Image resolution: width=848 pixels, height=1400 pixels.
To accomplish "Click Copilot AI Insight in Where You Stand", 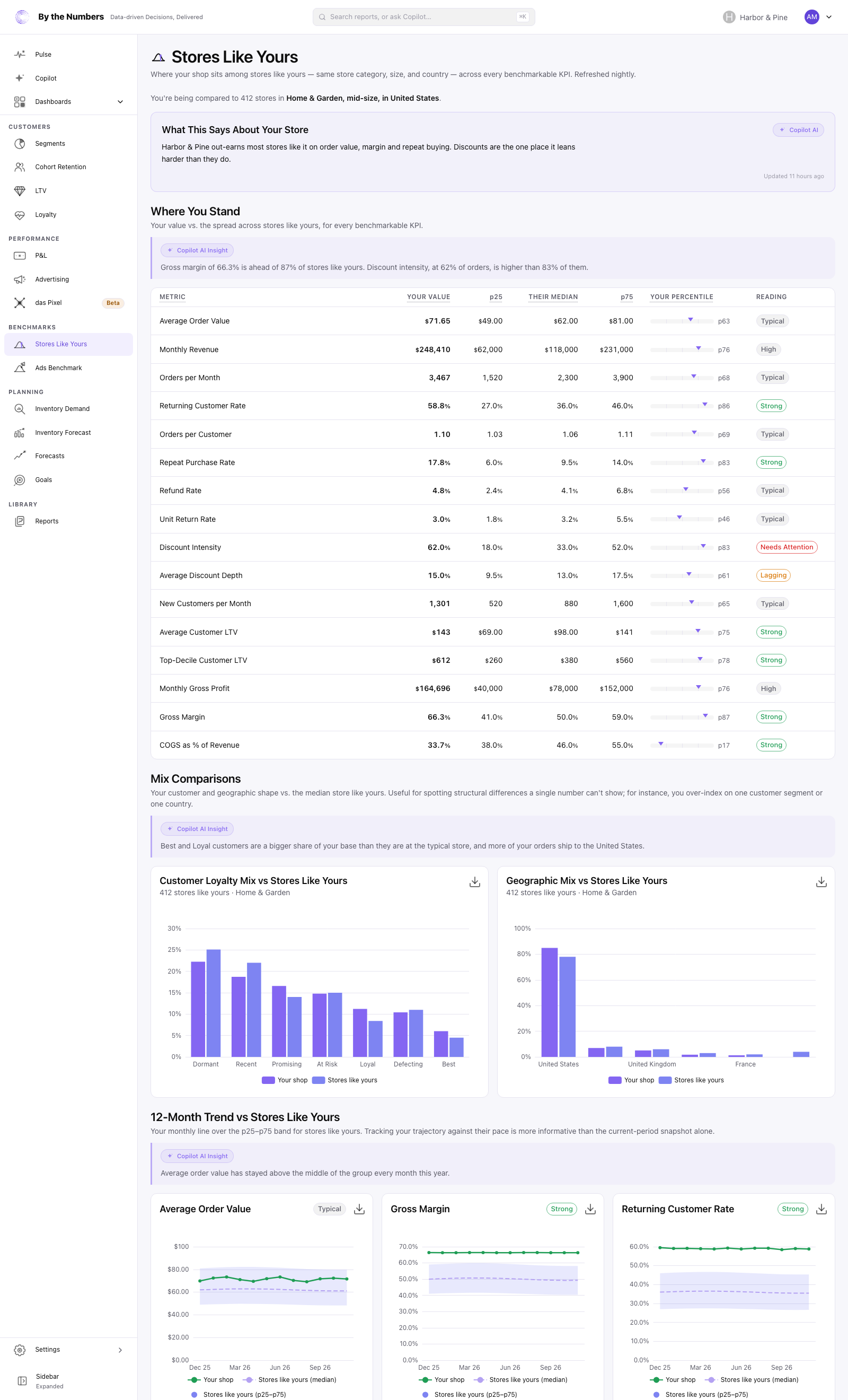I will (x=197, y=250).
